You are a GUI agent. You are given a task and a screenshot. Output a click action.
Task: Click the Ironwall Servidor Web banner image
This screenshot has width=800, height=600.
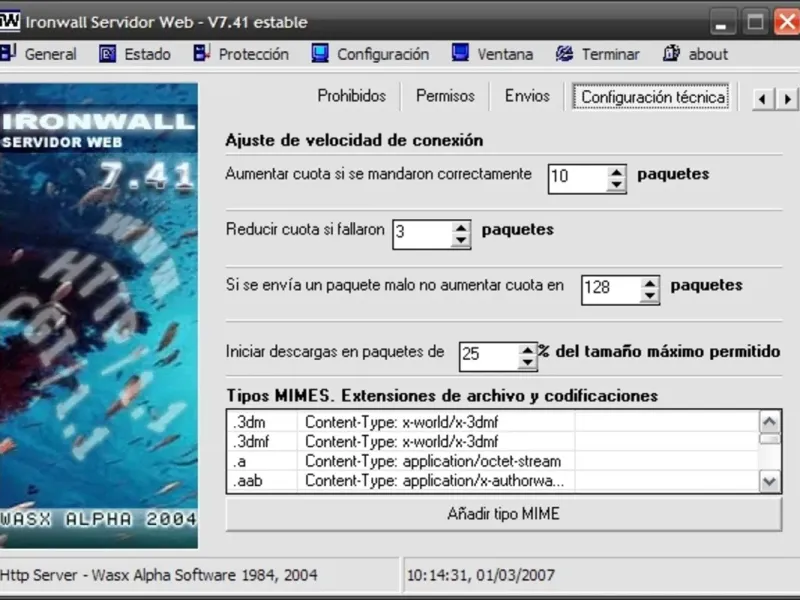point(98,316)
